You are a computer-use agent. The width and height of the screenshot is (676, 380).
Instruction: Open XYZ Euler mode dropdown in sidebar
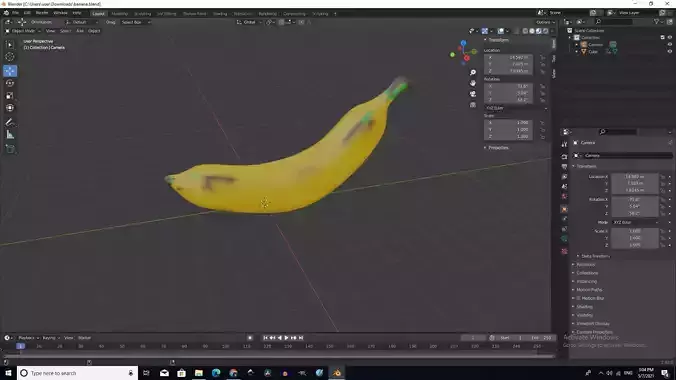tap(516, 108)
